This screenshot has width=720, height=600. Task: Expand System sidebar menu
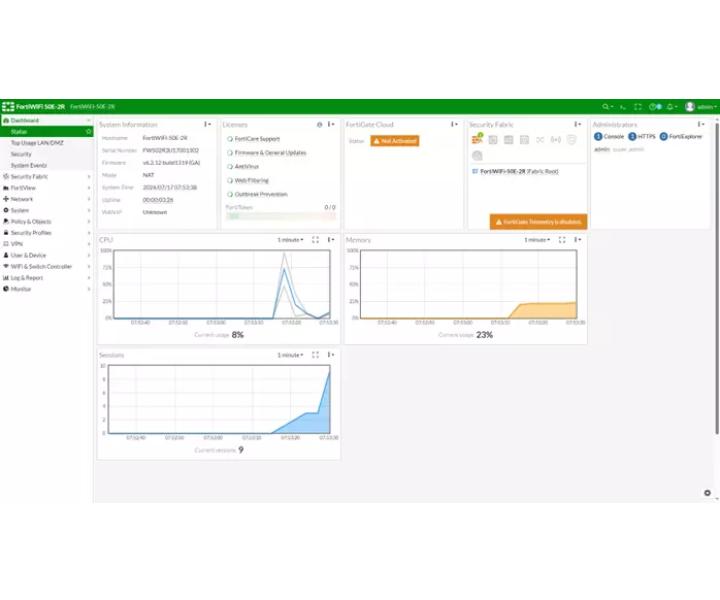(46, 210)
